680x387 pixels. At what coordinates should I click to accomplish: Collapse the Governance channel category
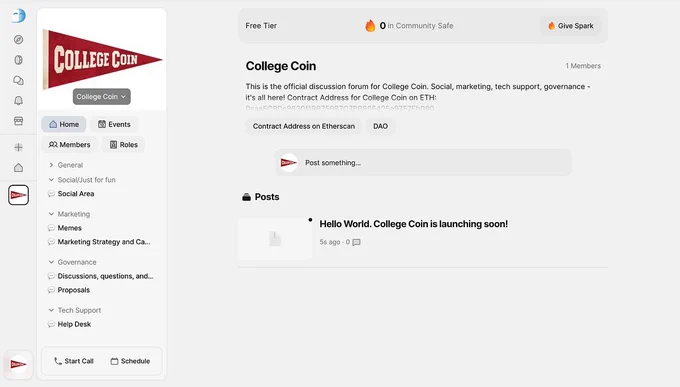pos(51,262)
